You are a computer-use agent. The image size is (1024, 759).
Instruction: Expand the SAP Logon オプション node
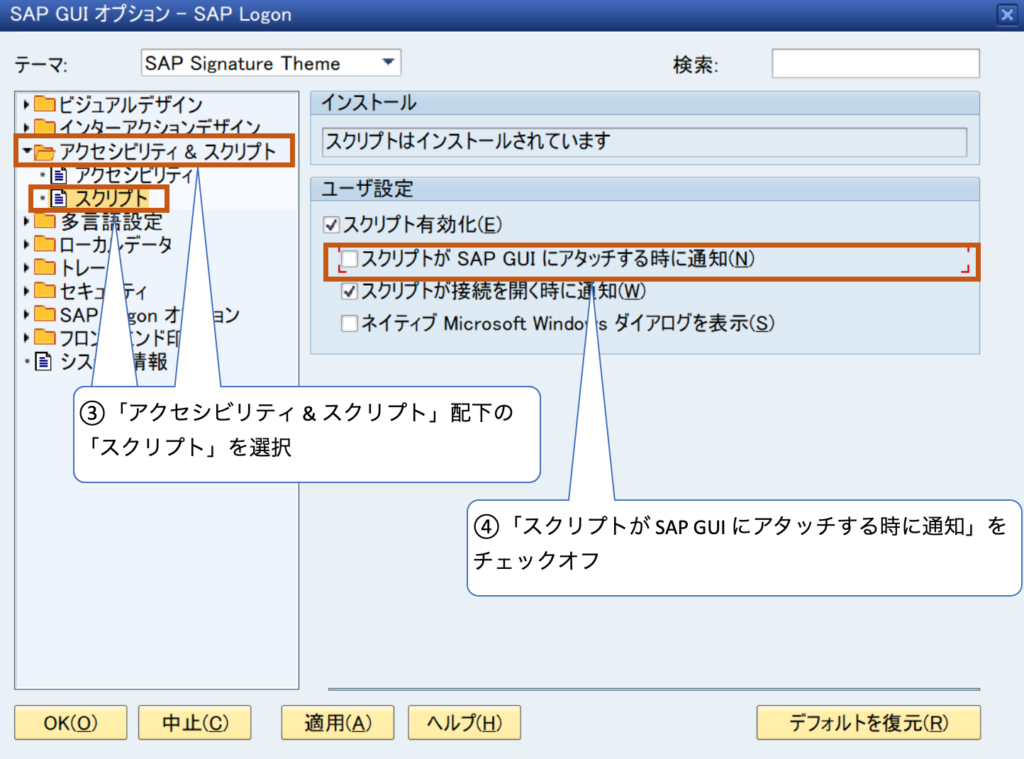tap(26, 314)
